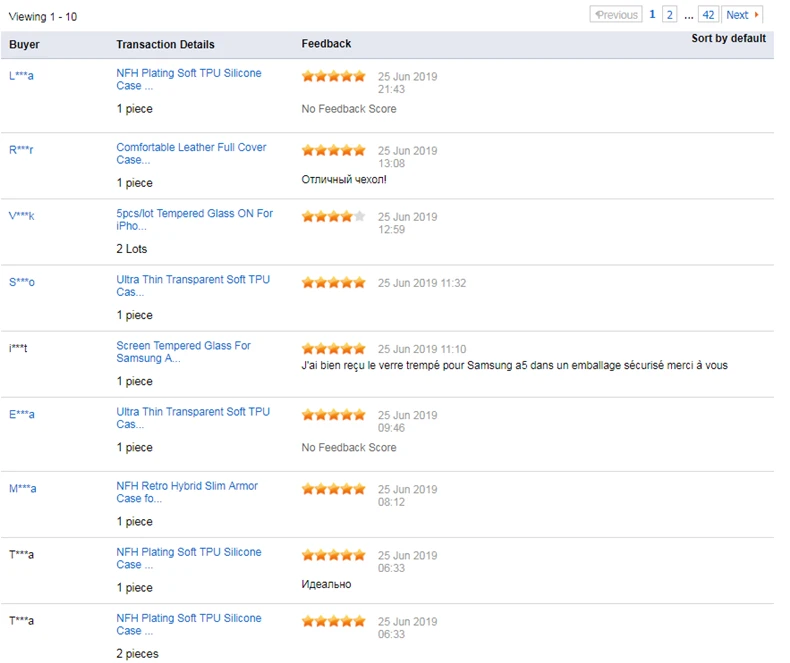Click the '2 Lots' quantity text

(131, 249)
